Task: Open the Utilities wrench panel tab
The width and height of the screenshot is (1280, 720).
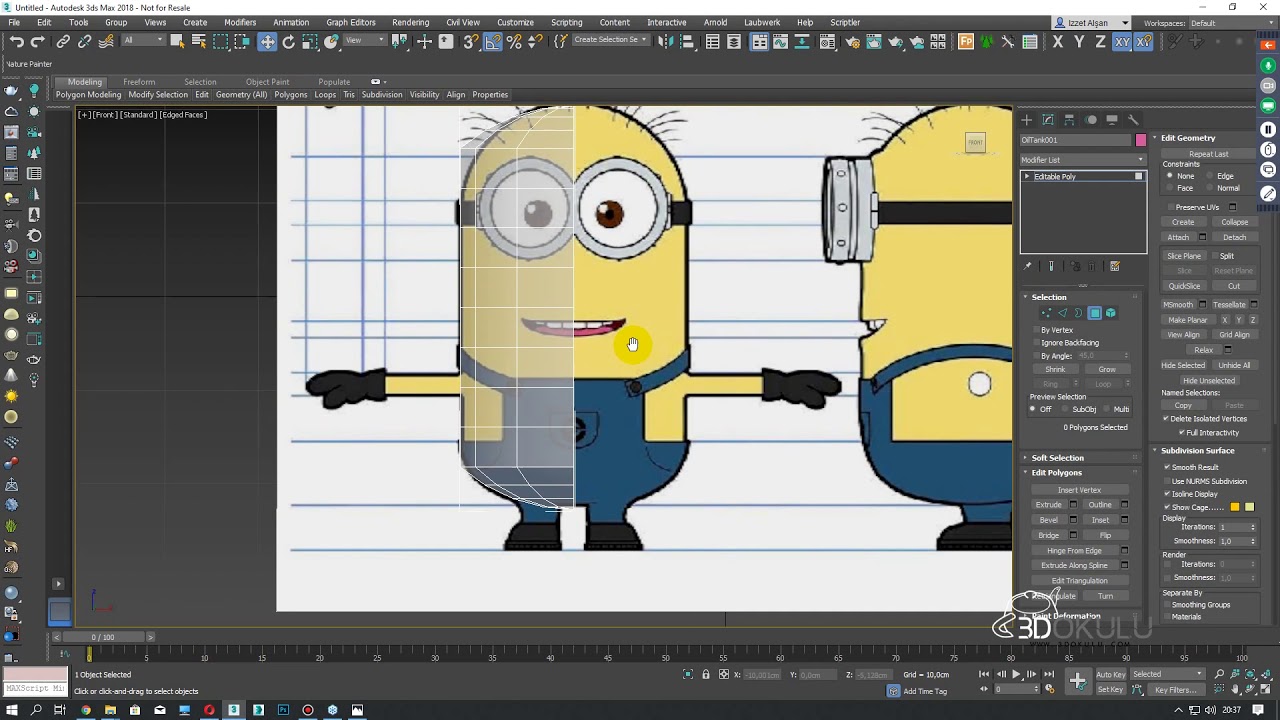Action: coord(1133,120)
